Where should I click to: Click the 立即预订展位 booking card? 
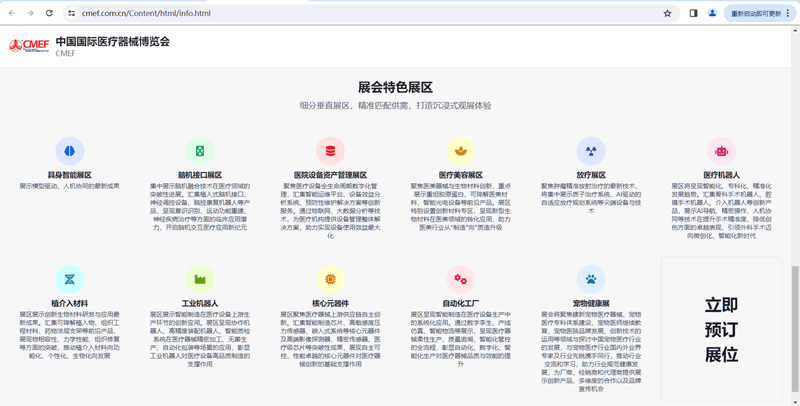click(721, 329)
